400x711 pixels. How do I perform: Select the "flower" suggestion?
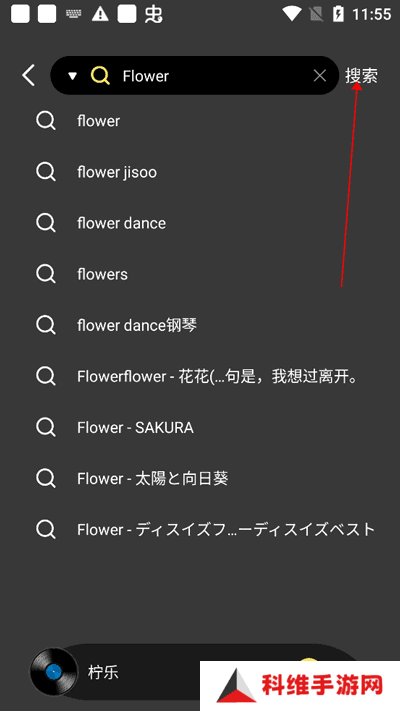coord(200,121)
